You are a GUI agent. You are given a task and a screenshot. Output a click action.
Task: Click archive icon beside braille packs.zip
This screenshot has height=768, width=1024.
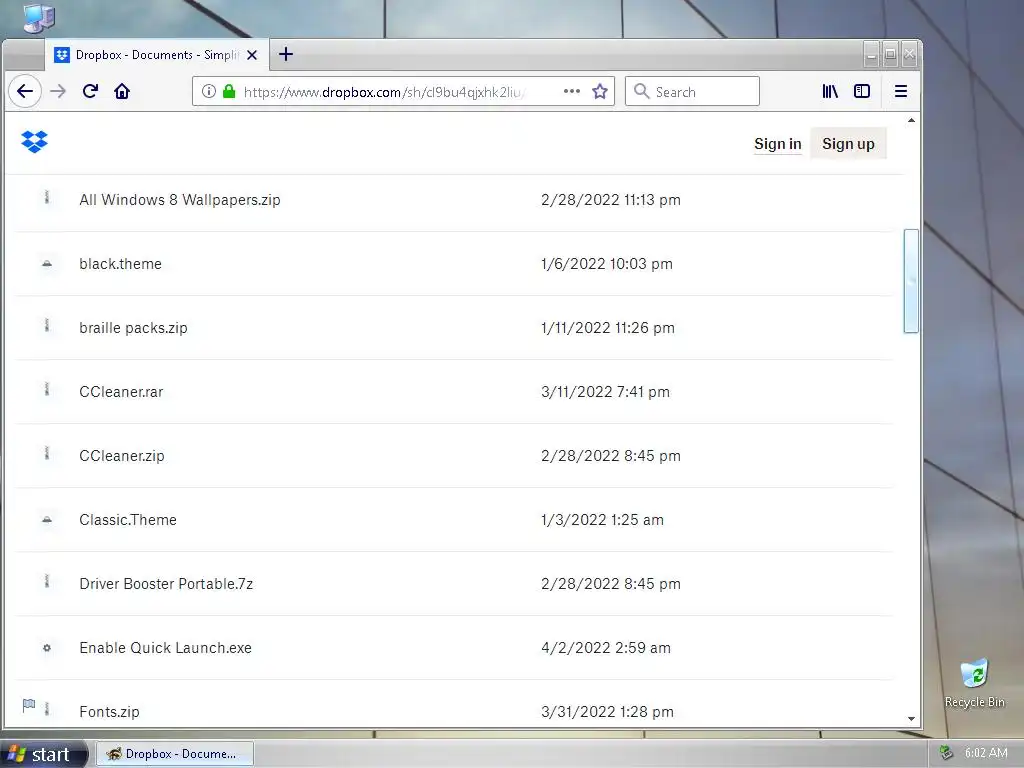tap(46, 325)
